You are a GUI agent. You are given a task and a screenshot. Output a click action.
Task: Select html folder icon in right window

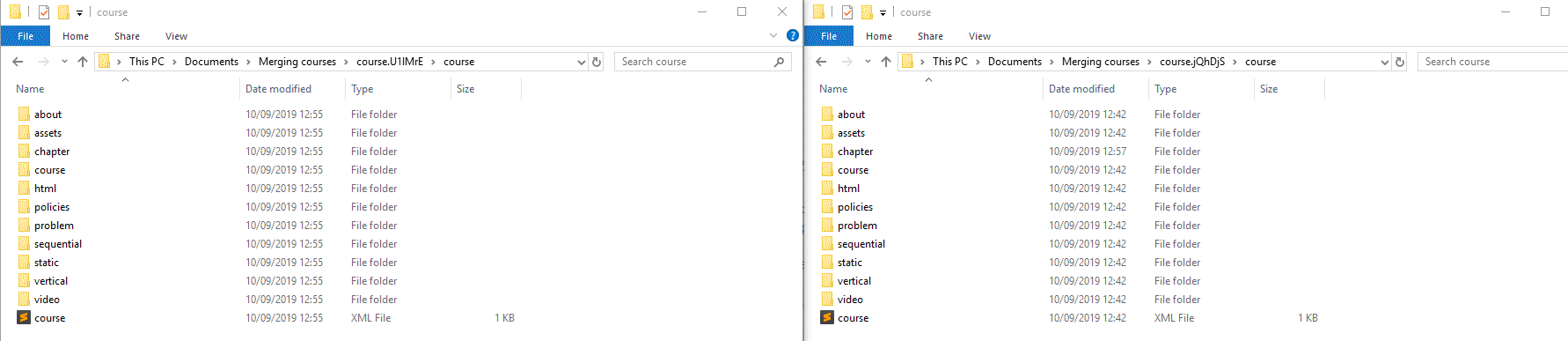click(x=827, y=189)
